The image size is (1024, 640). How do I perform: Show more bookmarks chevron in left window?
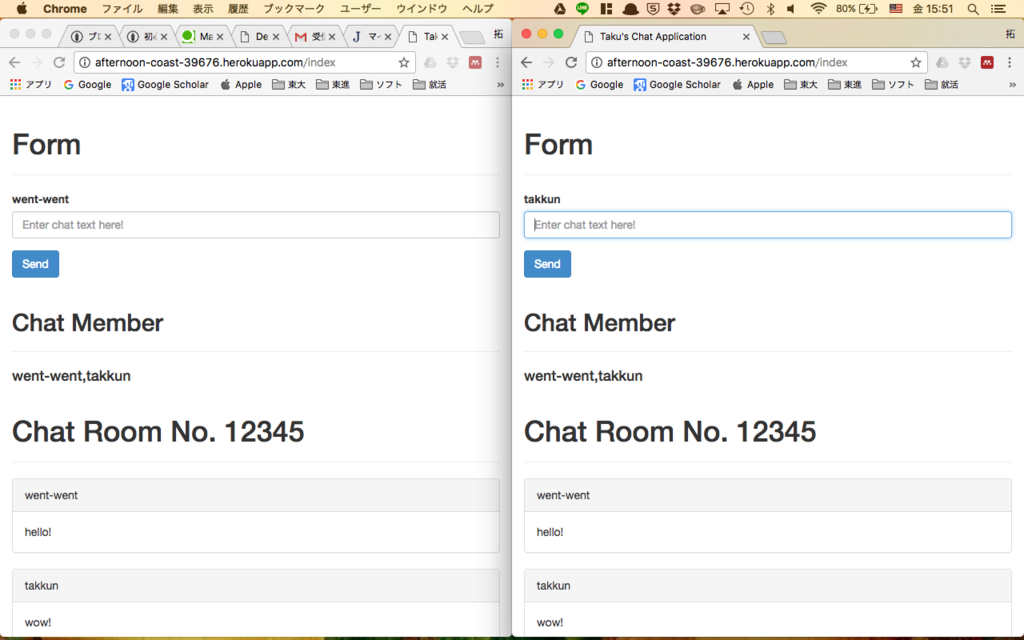pyautogui.click(x=500, y=84)
